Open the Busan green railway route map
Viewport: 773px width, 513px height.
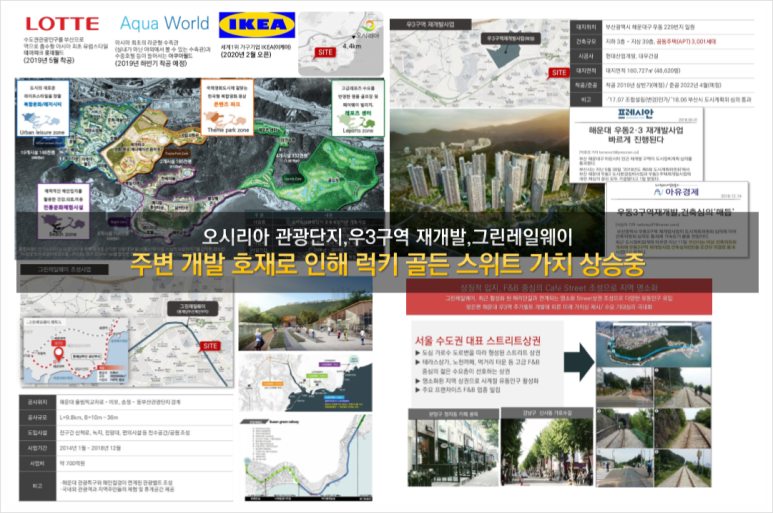pyautogui.click(x=306, y=459)
